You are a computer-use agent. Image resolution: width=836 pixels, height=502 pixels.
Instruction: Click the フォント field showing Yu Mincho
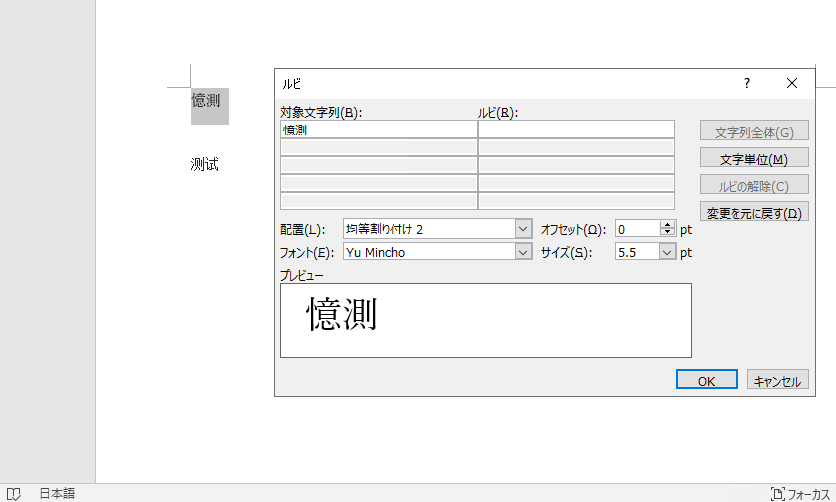[x=430, y=252]
